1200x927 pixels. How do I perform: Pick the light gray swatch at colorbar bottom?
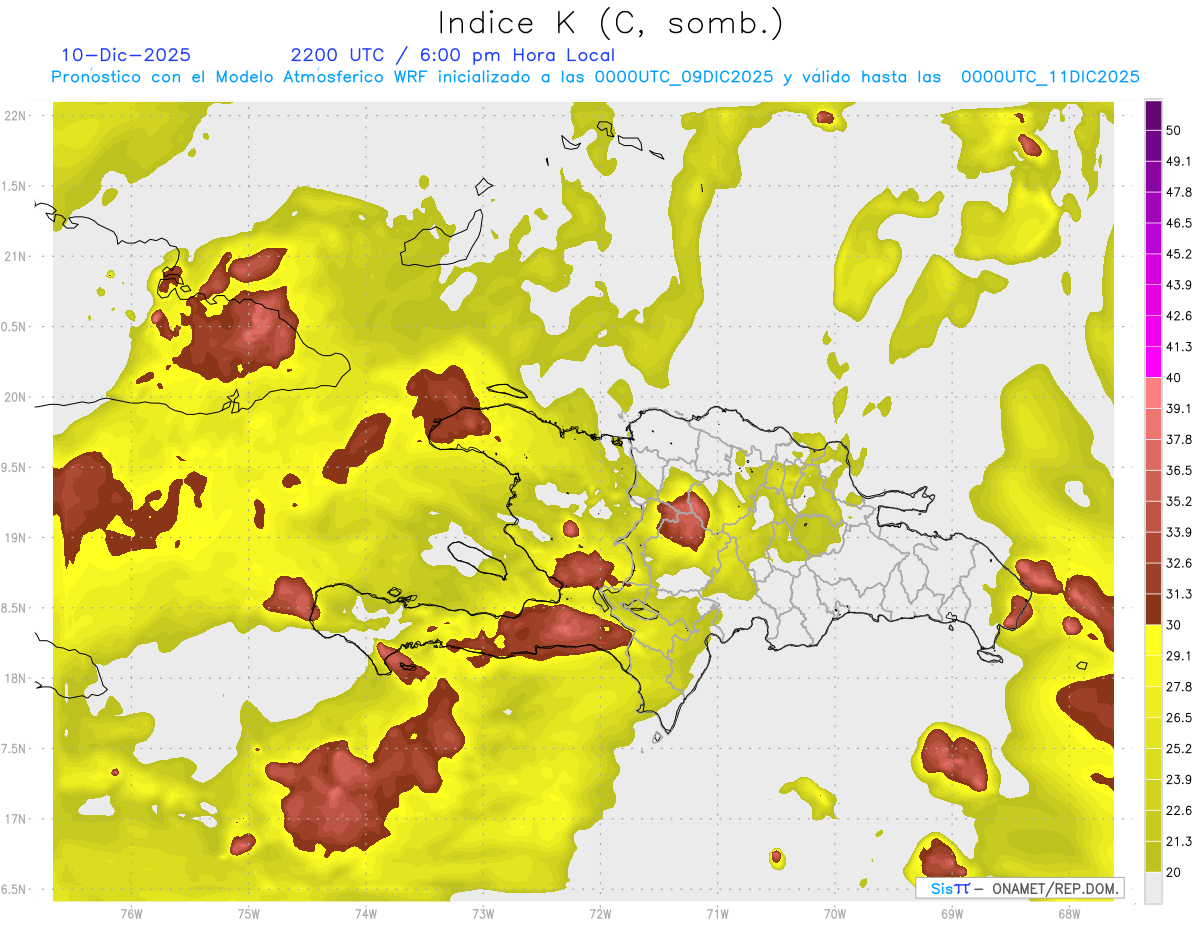(1153, 888)
